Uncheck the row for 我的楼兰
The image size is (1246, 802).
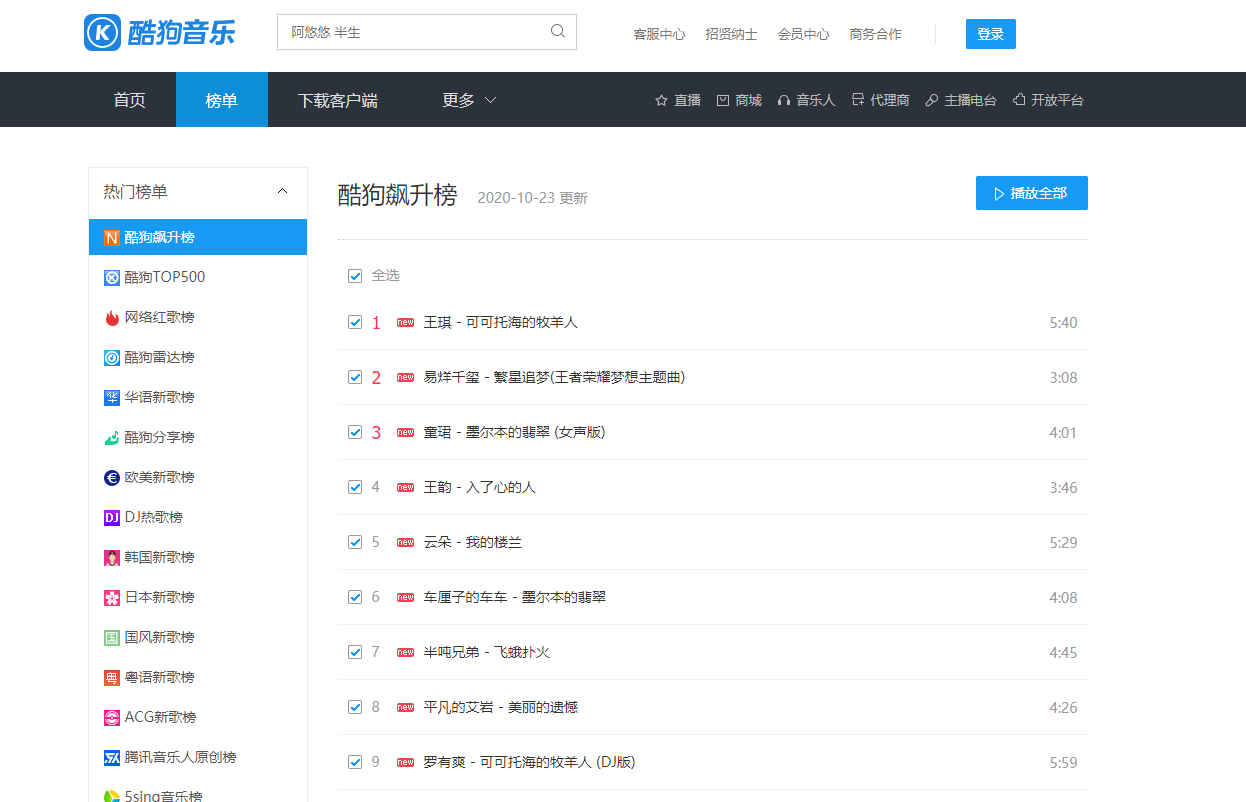click(355, 542)
